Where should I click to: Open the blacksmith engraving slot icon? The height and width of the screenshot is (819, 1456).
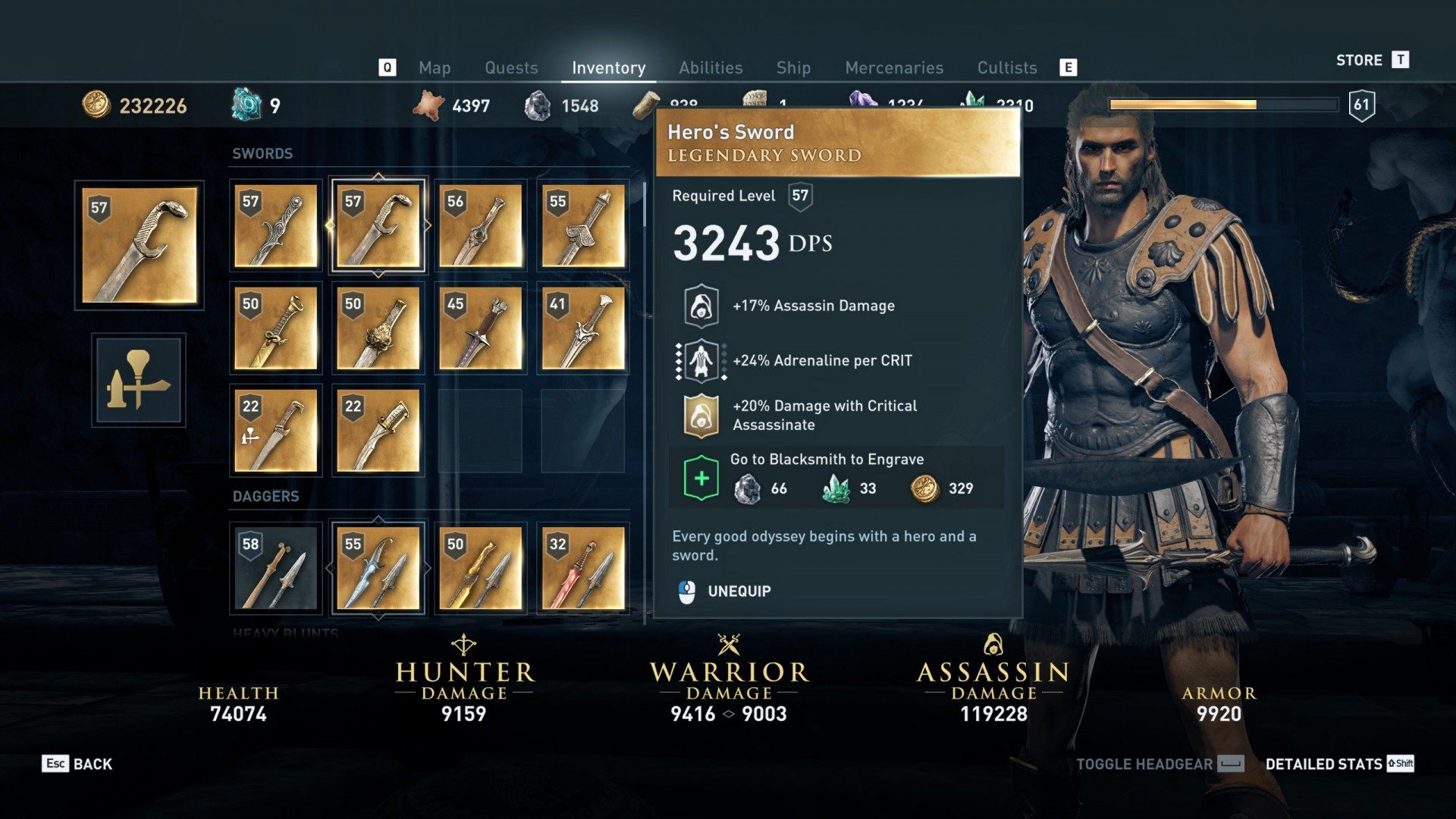(x=138, y=381)
